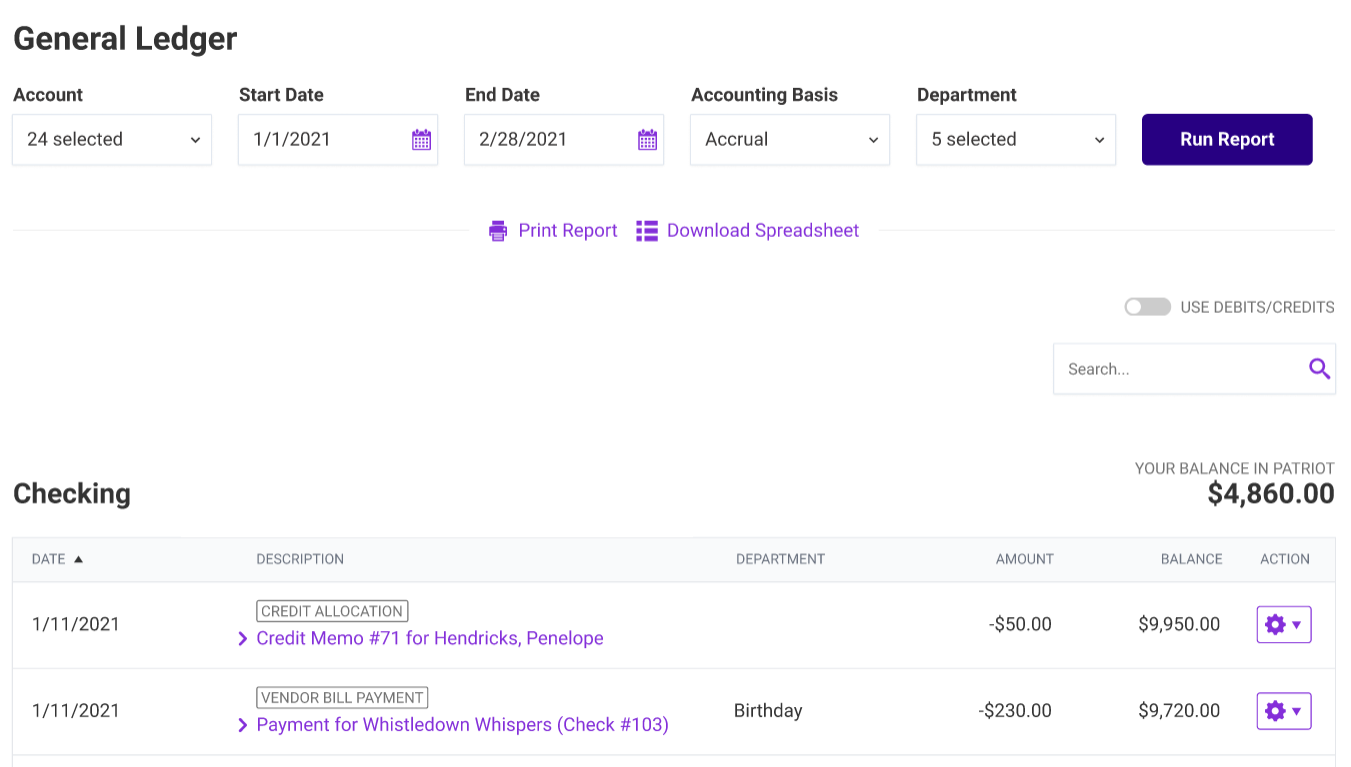Click into the Search input field
Viewport: 1351px width, 767px height.
tap(1180, 369)
